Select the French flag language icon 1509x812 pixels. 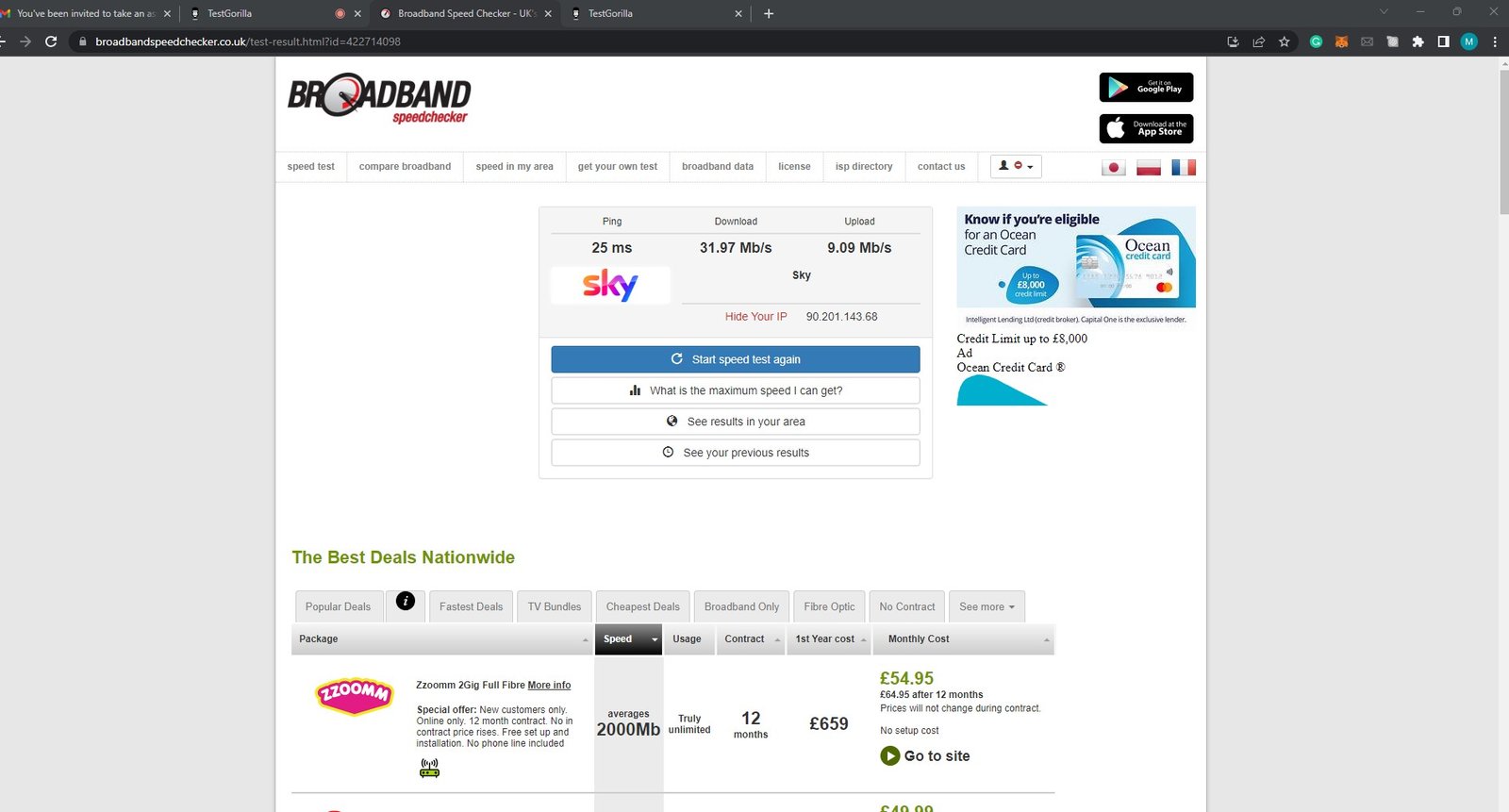coord(1184,168)
